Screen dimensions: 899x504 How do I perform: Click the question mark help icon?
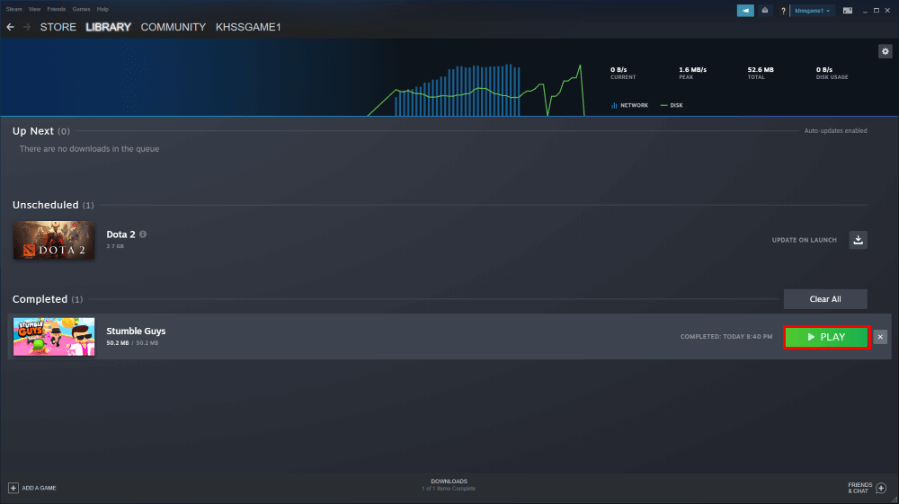(783, 11)
